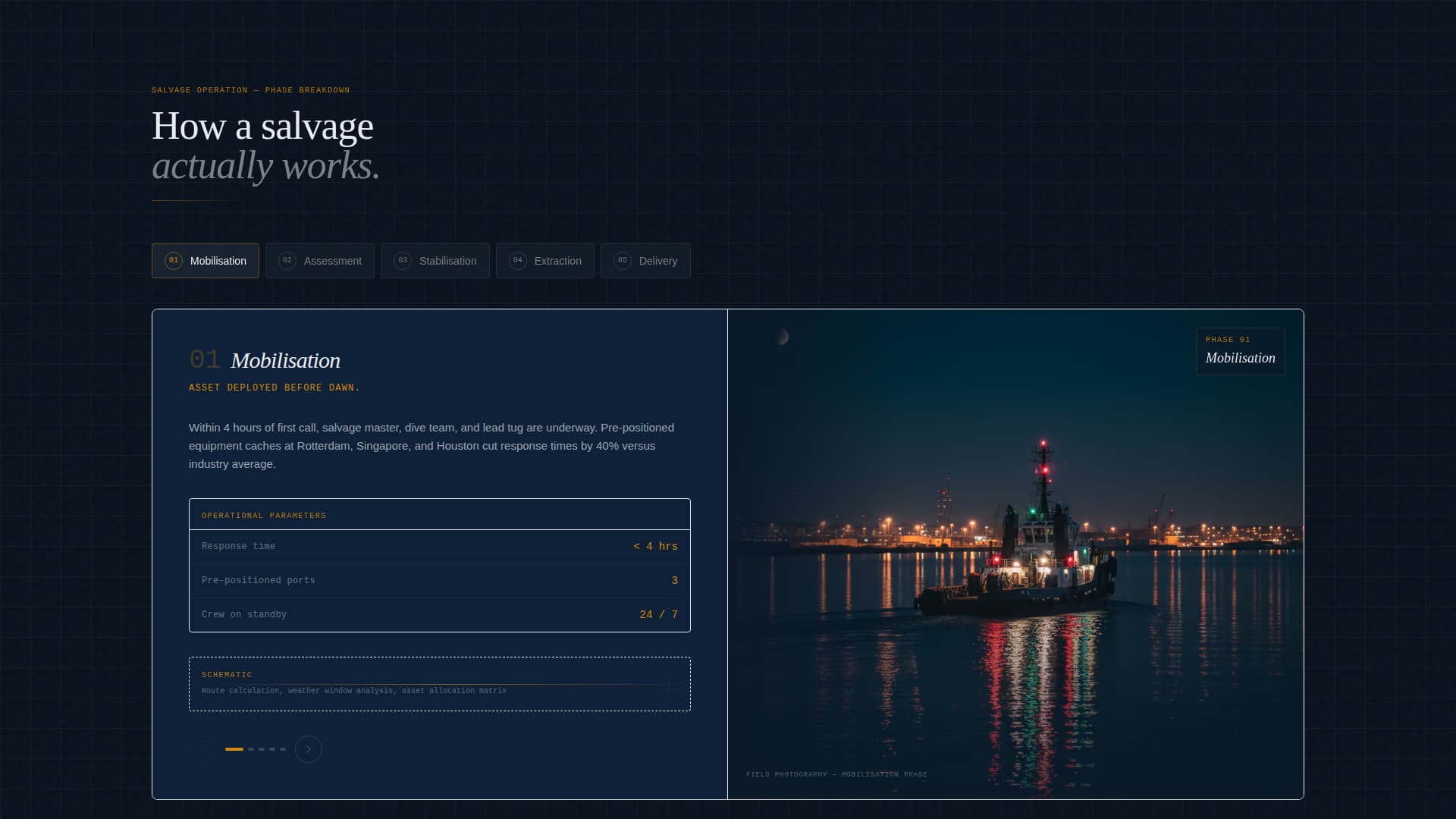Click the tugboat photograph
The width and height of the screenshot is (1456, 819).
1016,554
